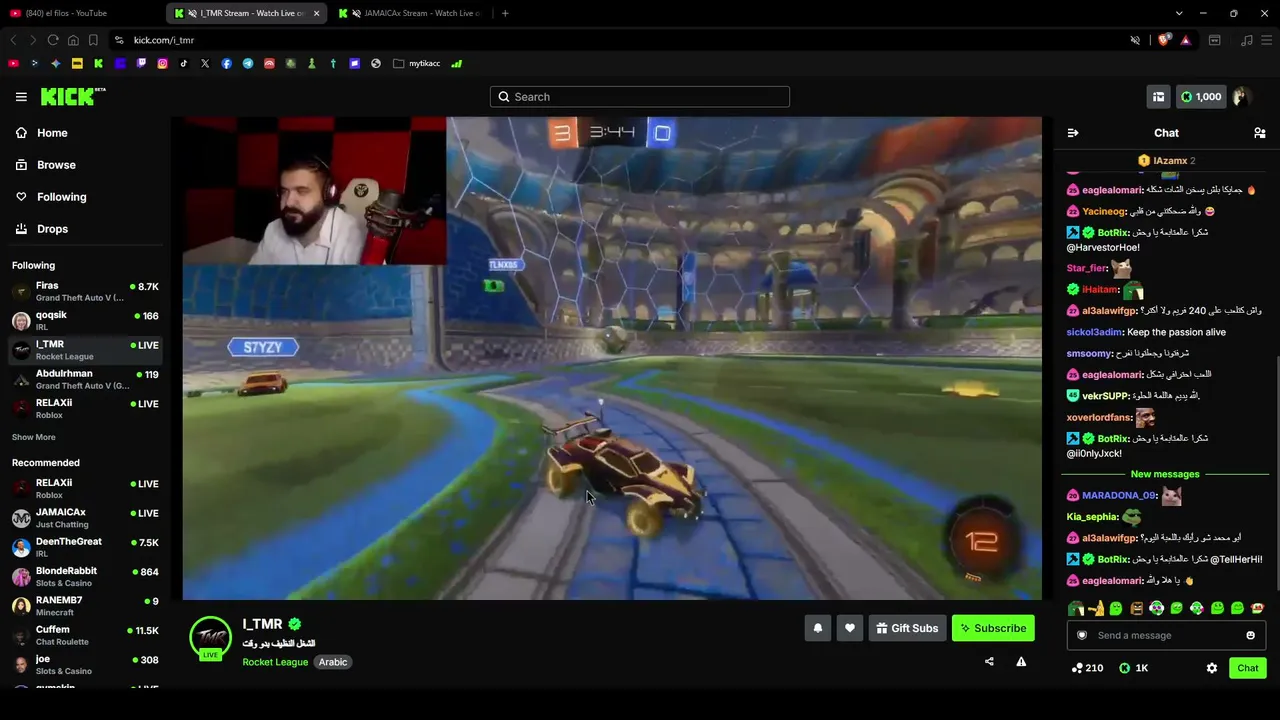Share the stream
Screen dimensions: 1280x720
tap(989, 661)
